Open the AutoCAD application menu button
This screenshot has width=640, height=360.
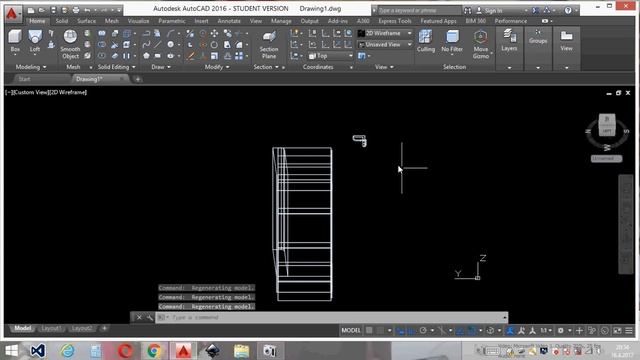pos(12,14)
